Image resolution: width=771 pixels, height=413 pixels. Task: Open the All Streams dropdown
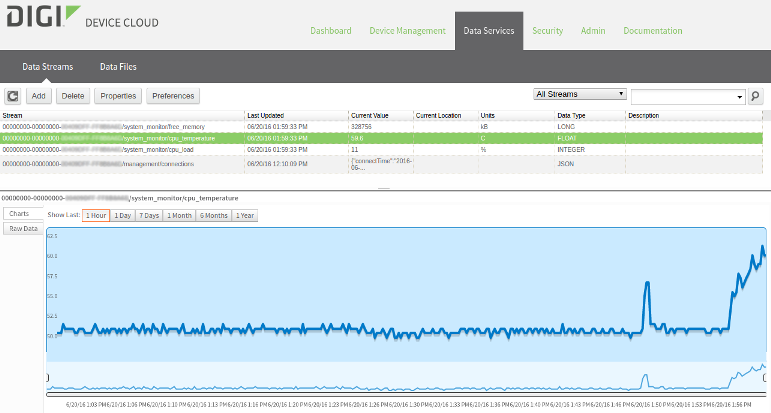580,94
